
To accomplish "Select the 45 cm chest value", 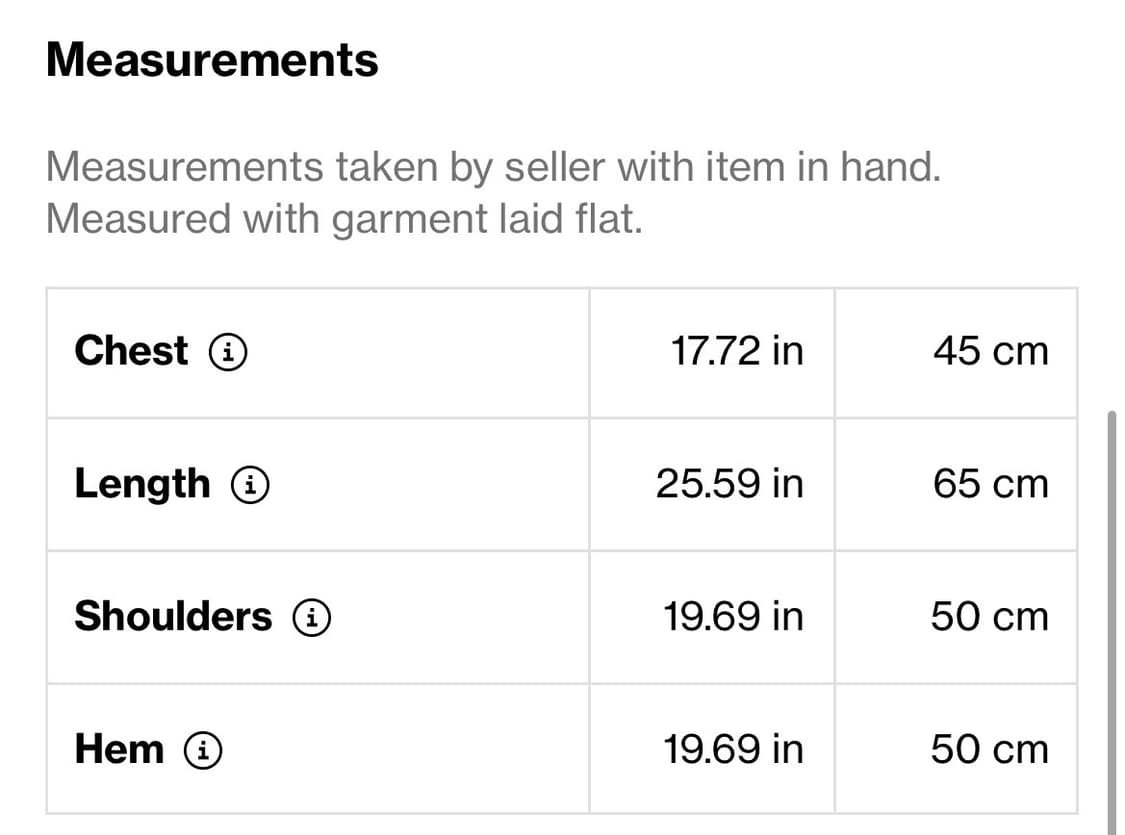I will tap(990, 351).
